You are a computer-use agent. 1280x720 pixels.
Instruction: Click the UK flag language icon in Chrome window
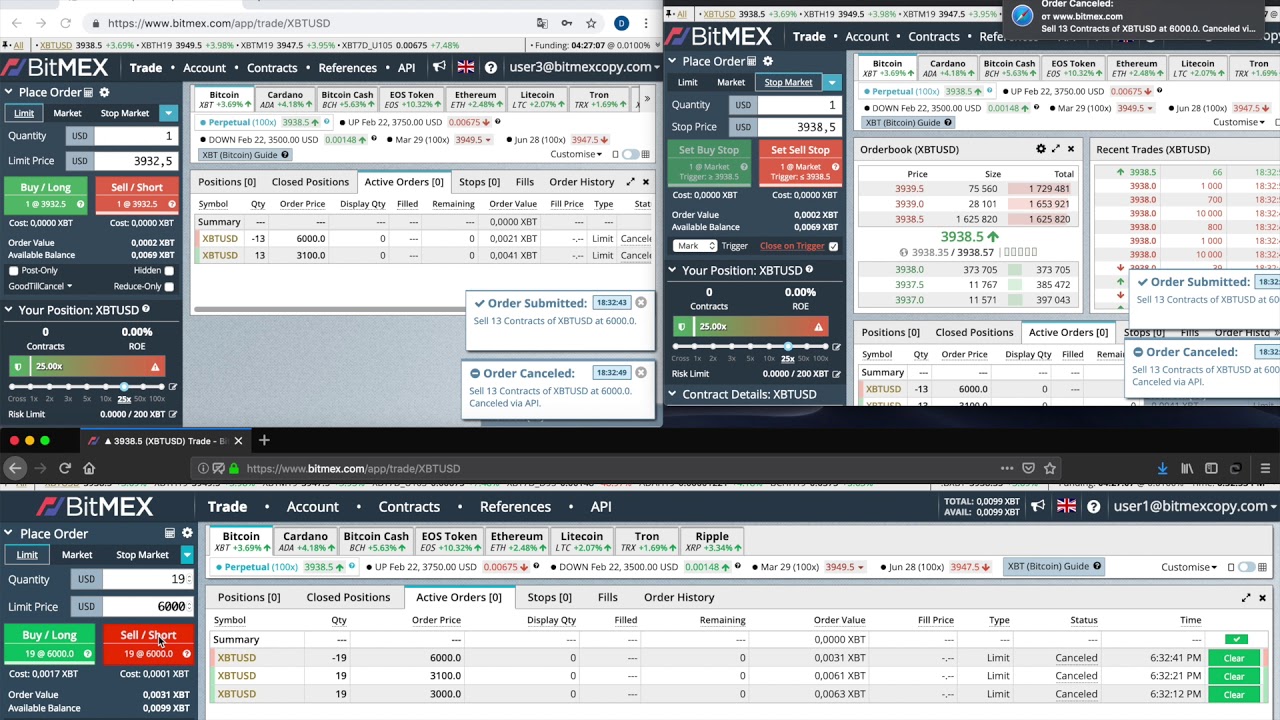click(466, 67)
